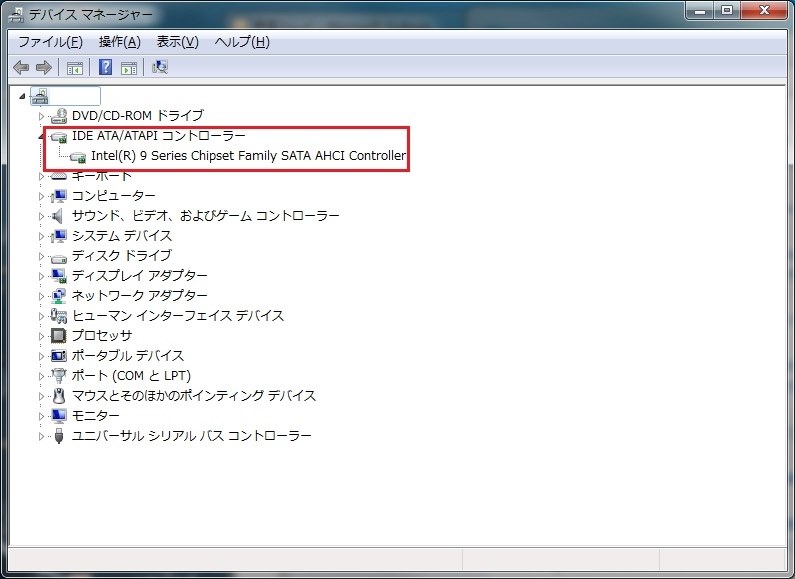Click the サウンド speaker icon
This screenshot has height=579, width=795.
pos(58,216)
